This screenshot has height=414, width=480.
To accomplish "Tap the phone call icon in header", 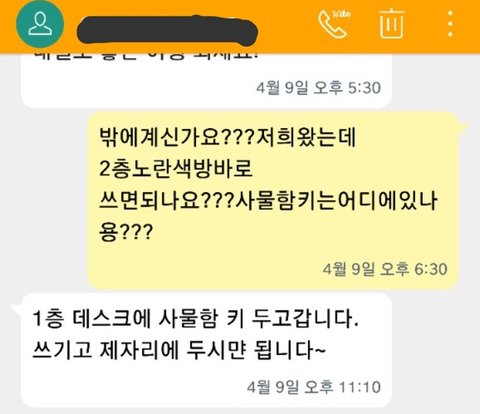I will (334, 24).
